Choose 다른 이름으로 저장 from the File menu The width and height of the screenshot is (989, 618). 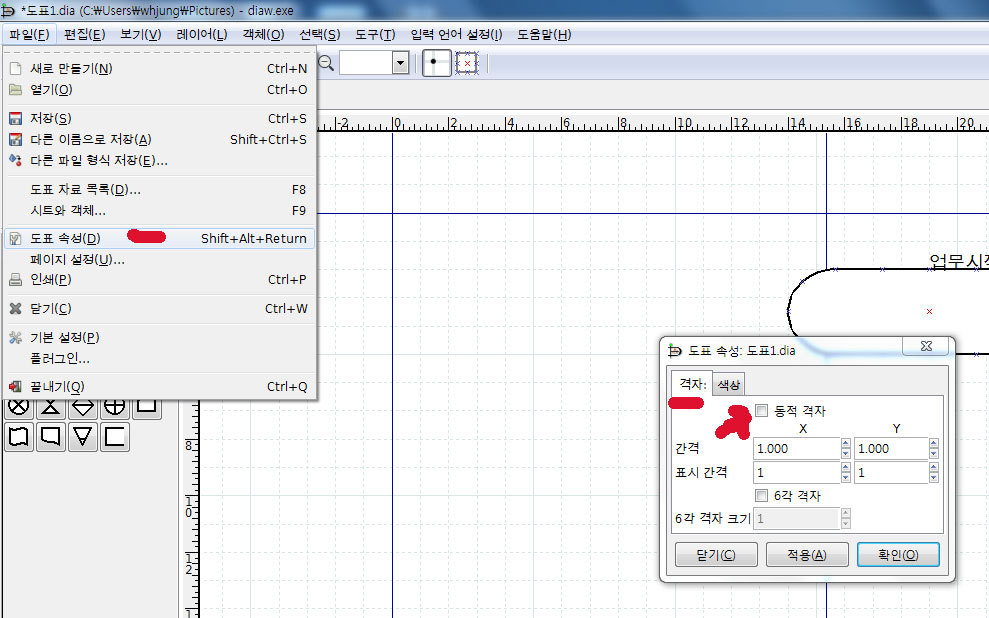coord(90,139)
